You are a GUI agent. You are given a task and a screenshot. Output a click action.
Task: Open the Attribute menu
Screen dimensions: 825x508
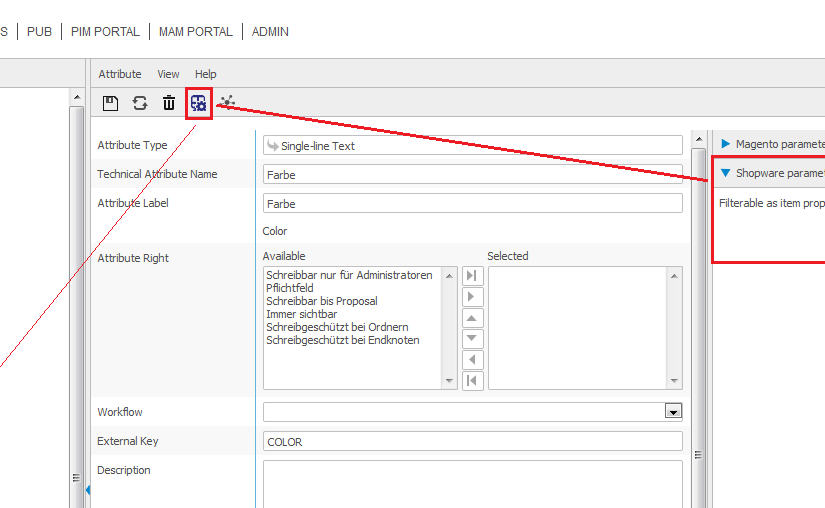pyautogui.click(x=119, y=74)
